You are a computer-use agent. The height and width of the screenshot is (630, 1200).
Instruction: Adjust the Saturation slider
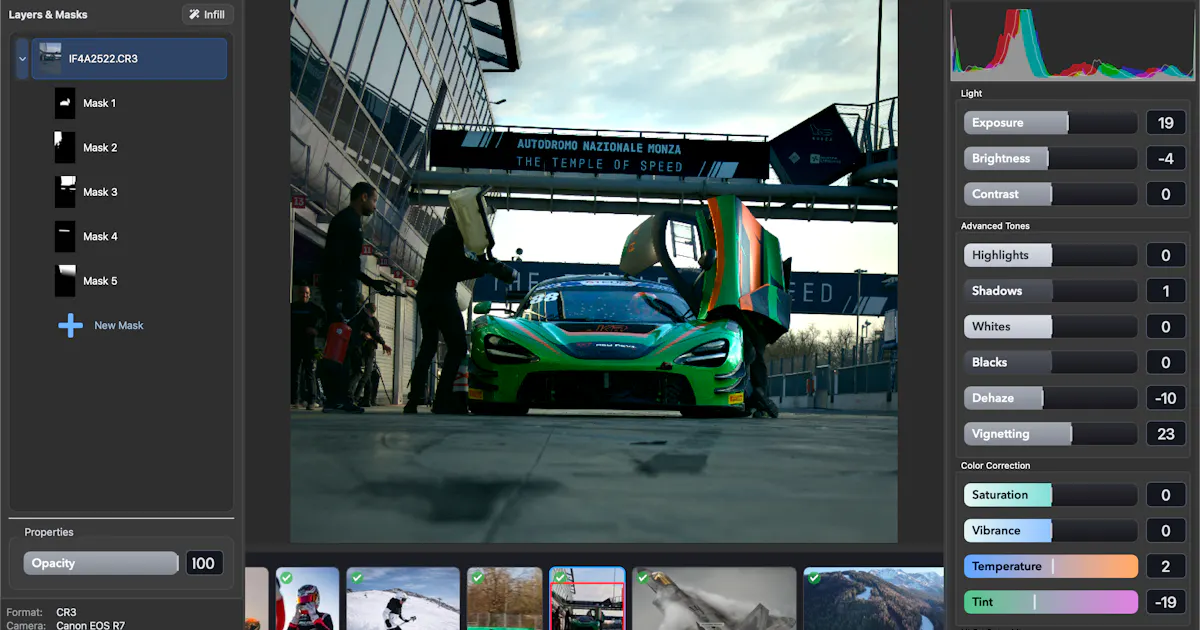pyautogui.click(x=1051, y=495)
